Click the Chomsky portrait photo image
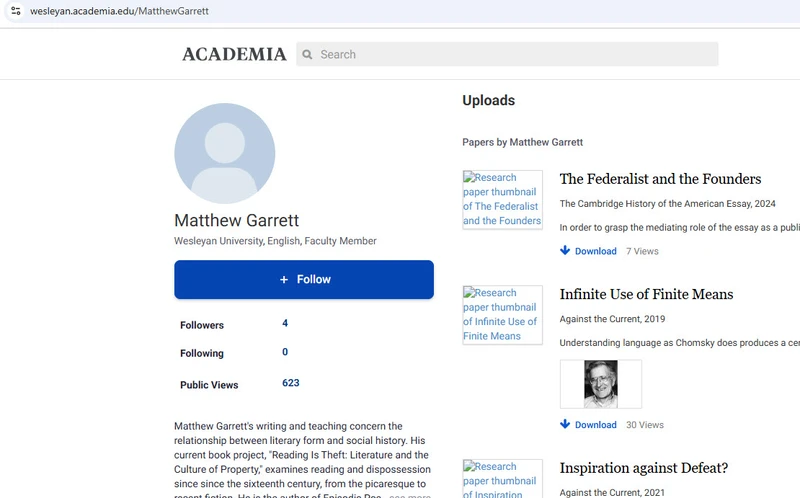The width and height of the screenshot is (800, 498). point(601,384)
